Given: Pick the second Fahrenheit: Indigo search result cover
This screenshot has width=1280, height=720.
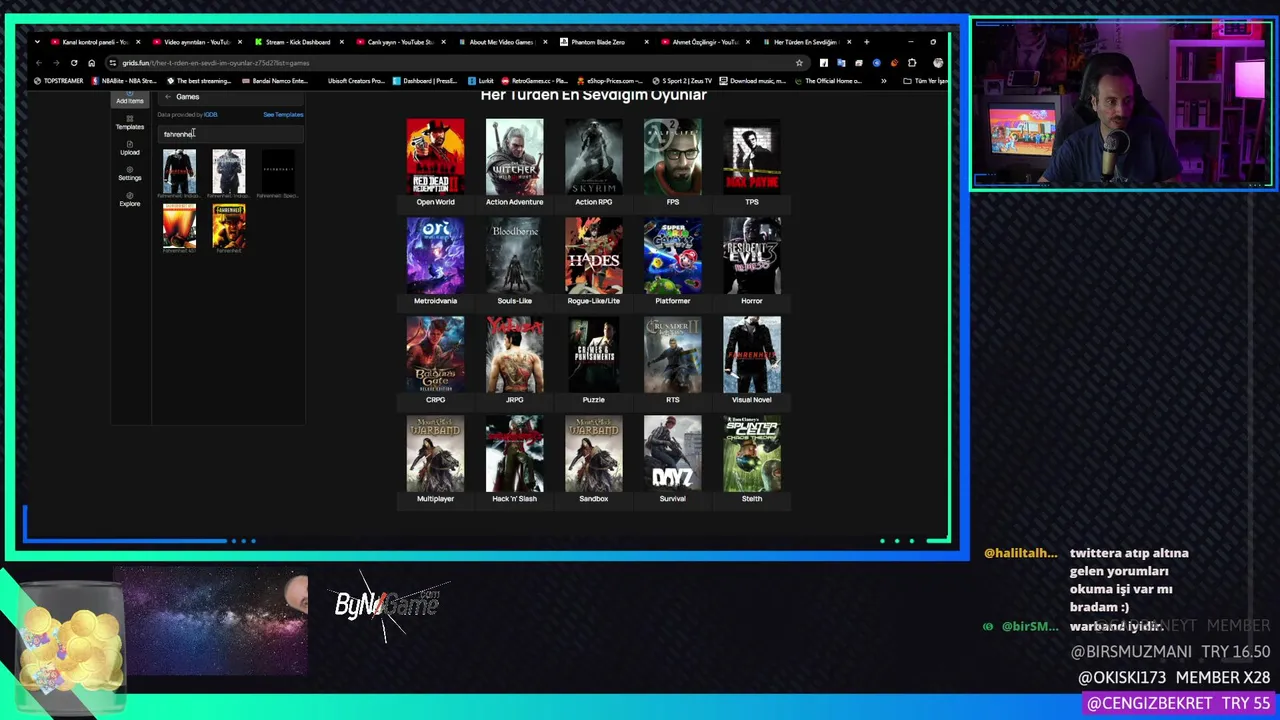Looking at the screenshot, I should click(x=229, y=170).
